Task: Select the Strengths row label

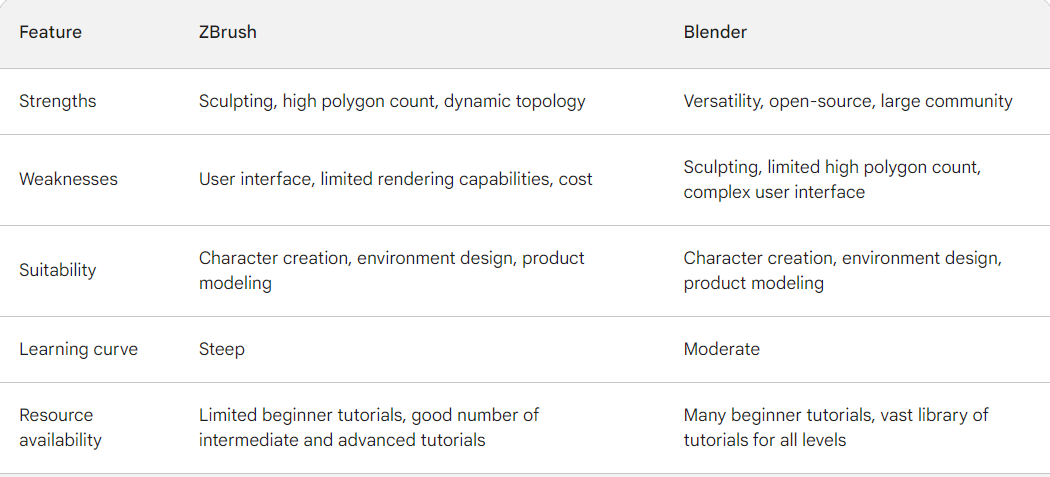Action: (58, 101)
